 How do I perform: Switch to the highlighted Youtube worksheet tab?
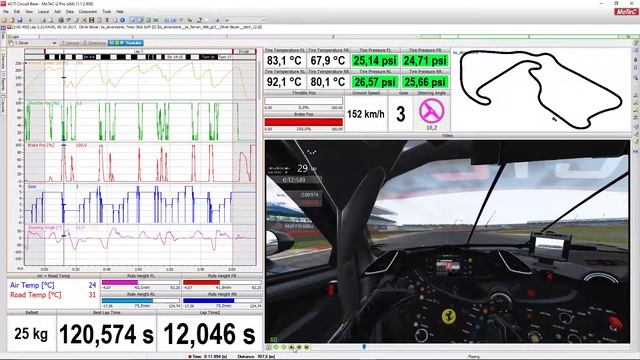[125, 43]
